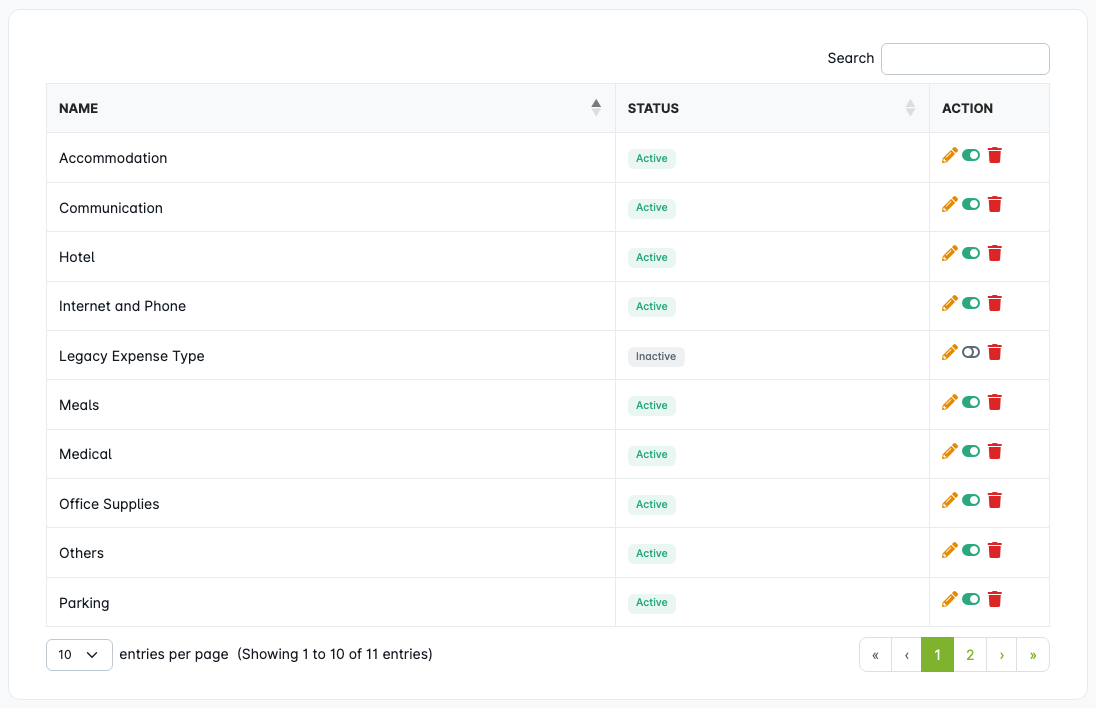Click the Search input field

point(965,59)
